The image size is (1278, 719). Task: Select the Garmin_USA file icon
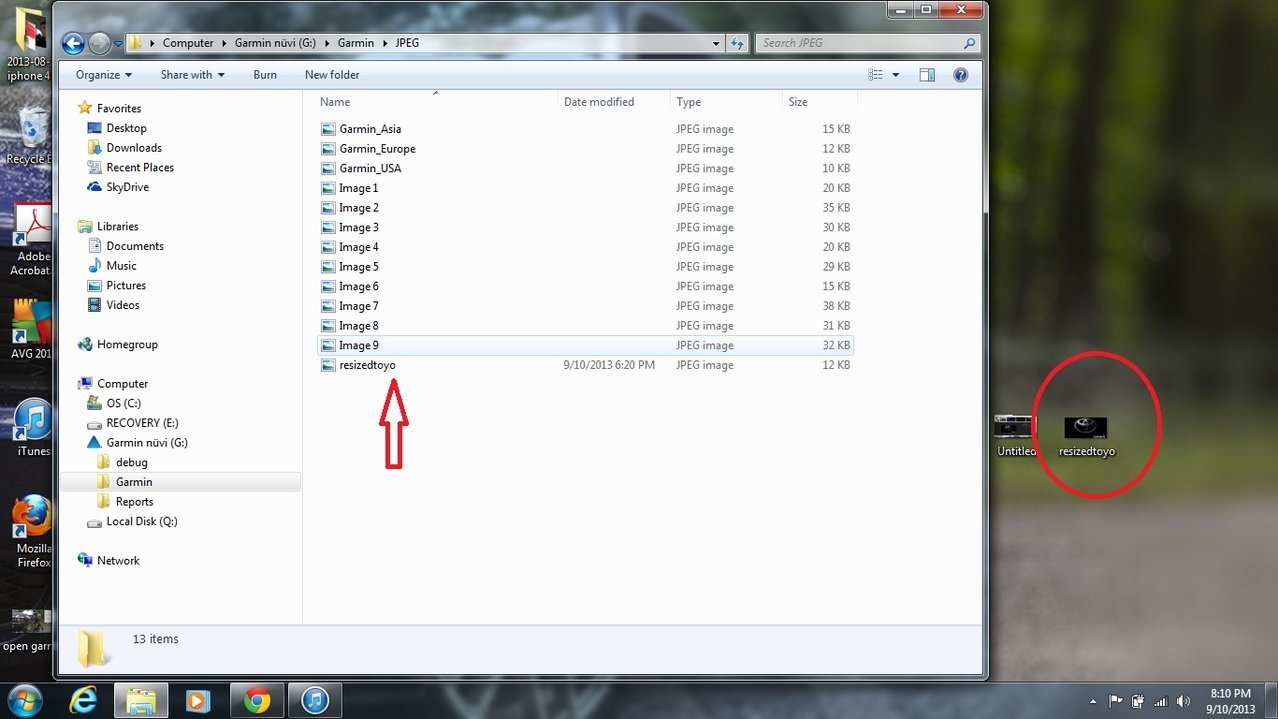click(x=328, y=168)
